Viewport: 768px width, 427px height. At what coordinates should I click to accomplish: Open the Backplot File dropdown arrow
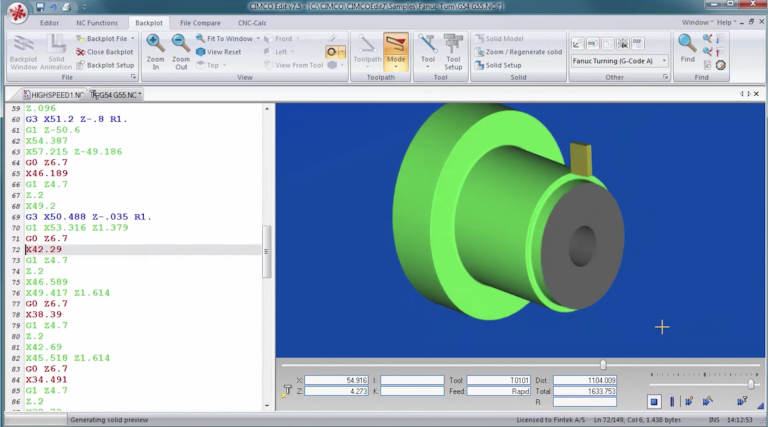132,38
